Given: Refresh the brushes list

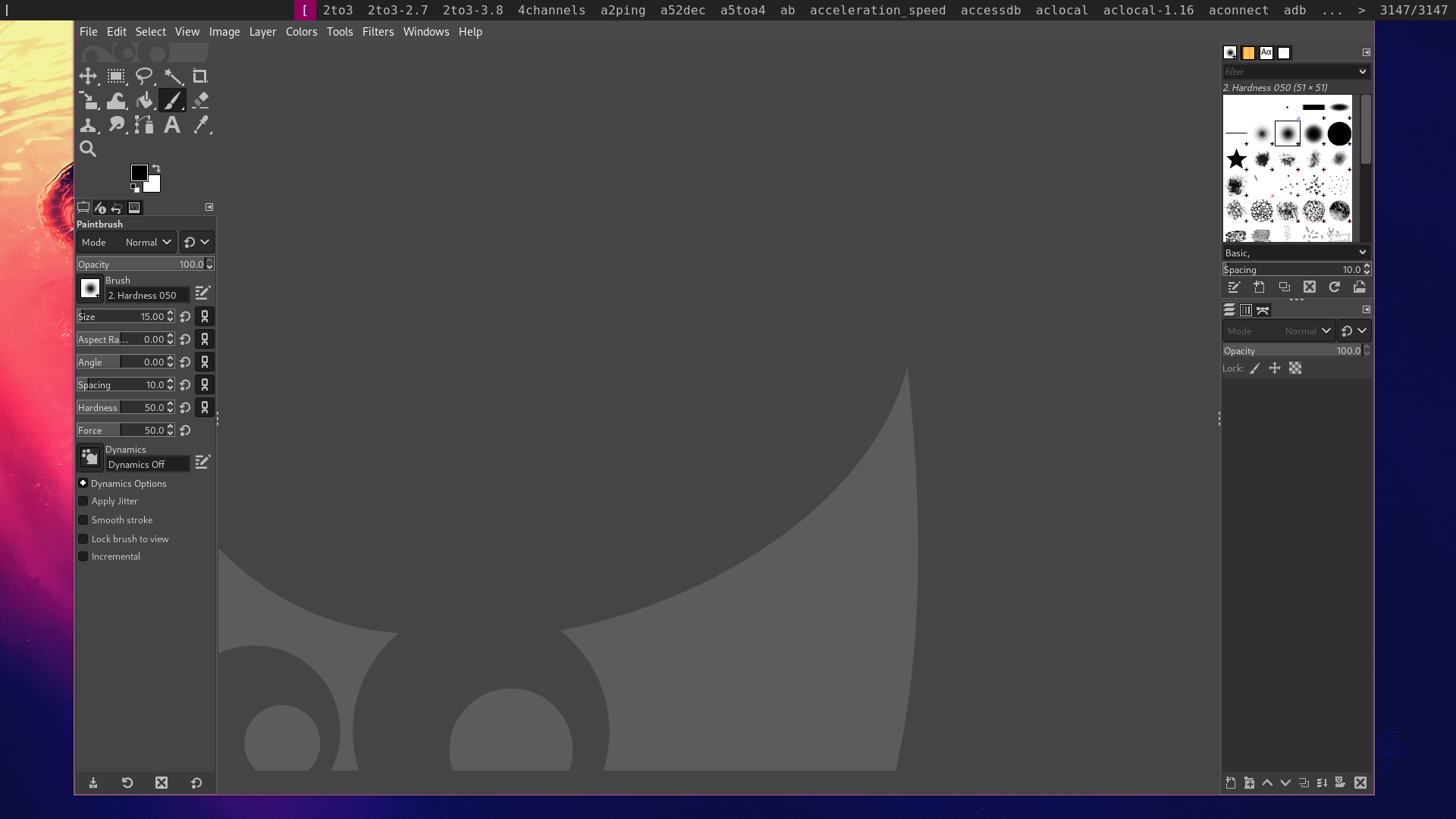Looking at the screenshot, I should [1333, 287].
